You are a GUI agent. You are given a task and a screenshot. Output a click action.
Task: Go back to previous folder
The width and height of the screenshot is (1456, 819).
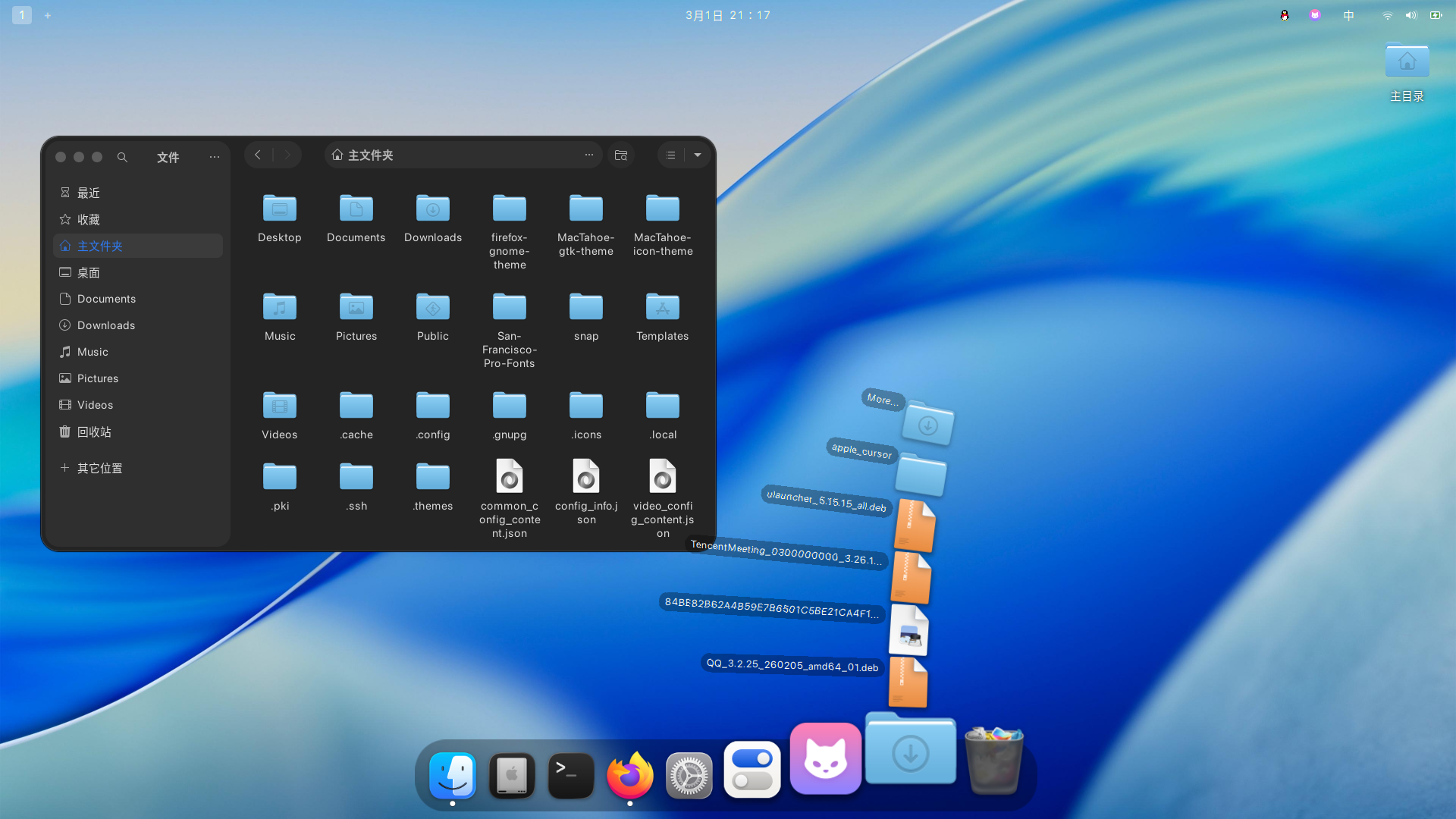(x=258, y=155)
